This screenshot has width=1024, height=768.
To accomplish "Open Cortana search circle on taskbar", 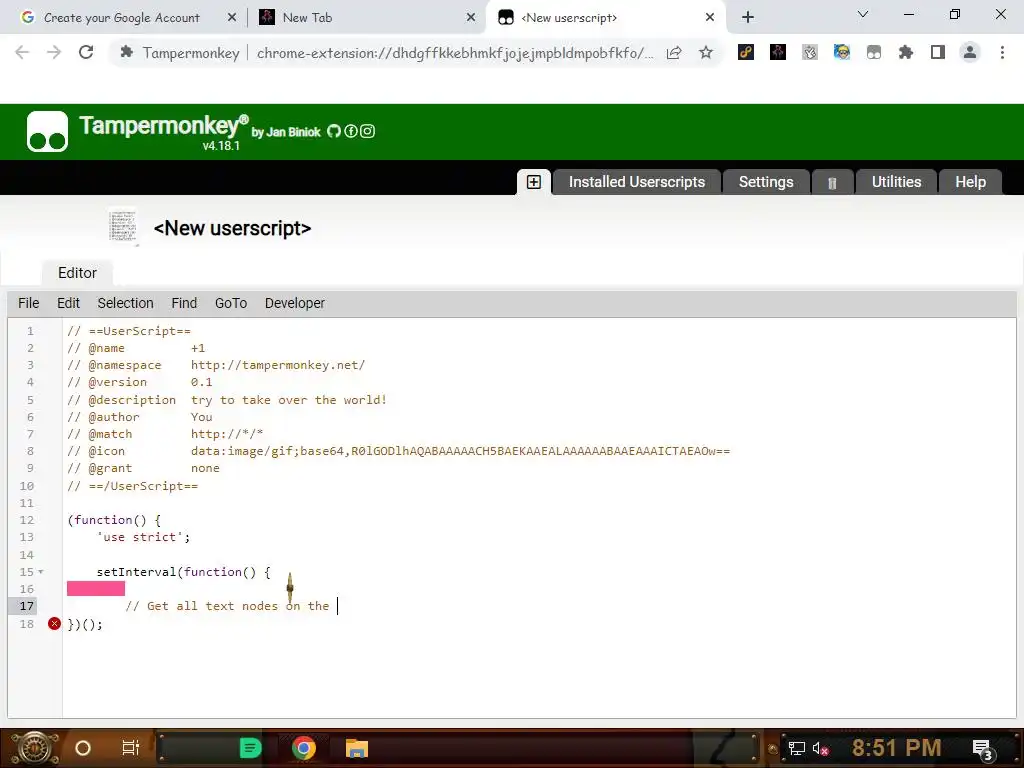I will 83,748.
